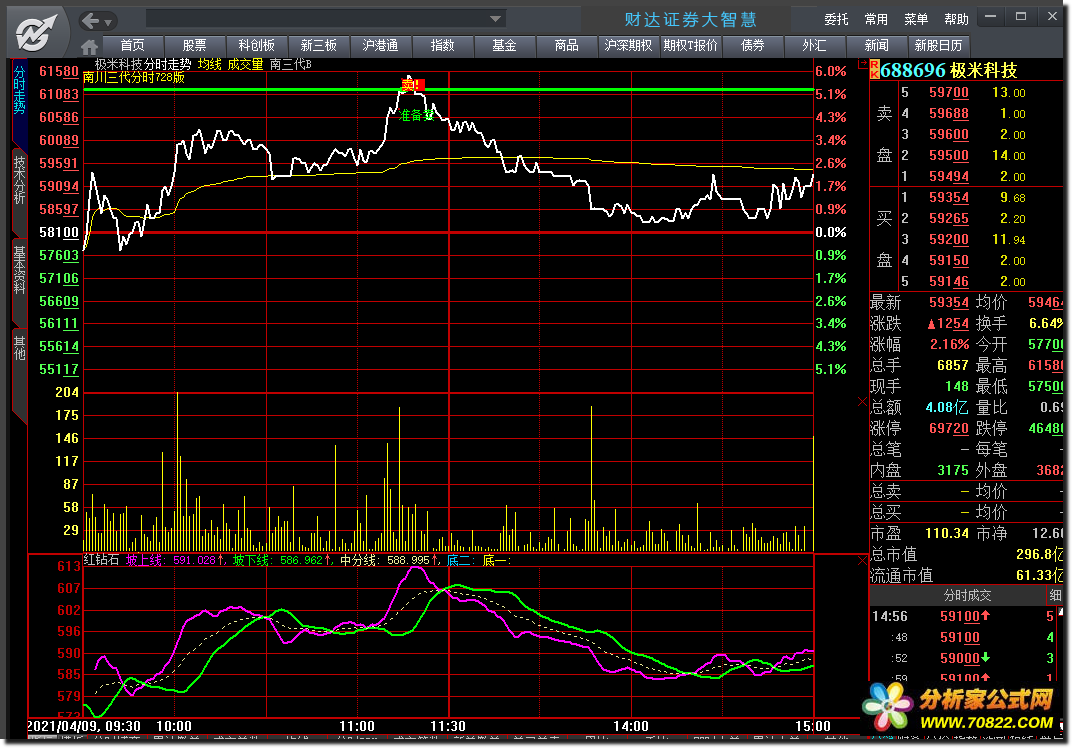Click the Dazhihui app logo icon

click(x=36, y=32)
